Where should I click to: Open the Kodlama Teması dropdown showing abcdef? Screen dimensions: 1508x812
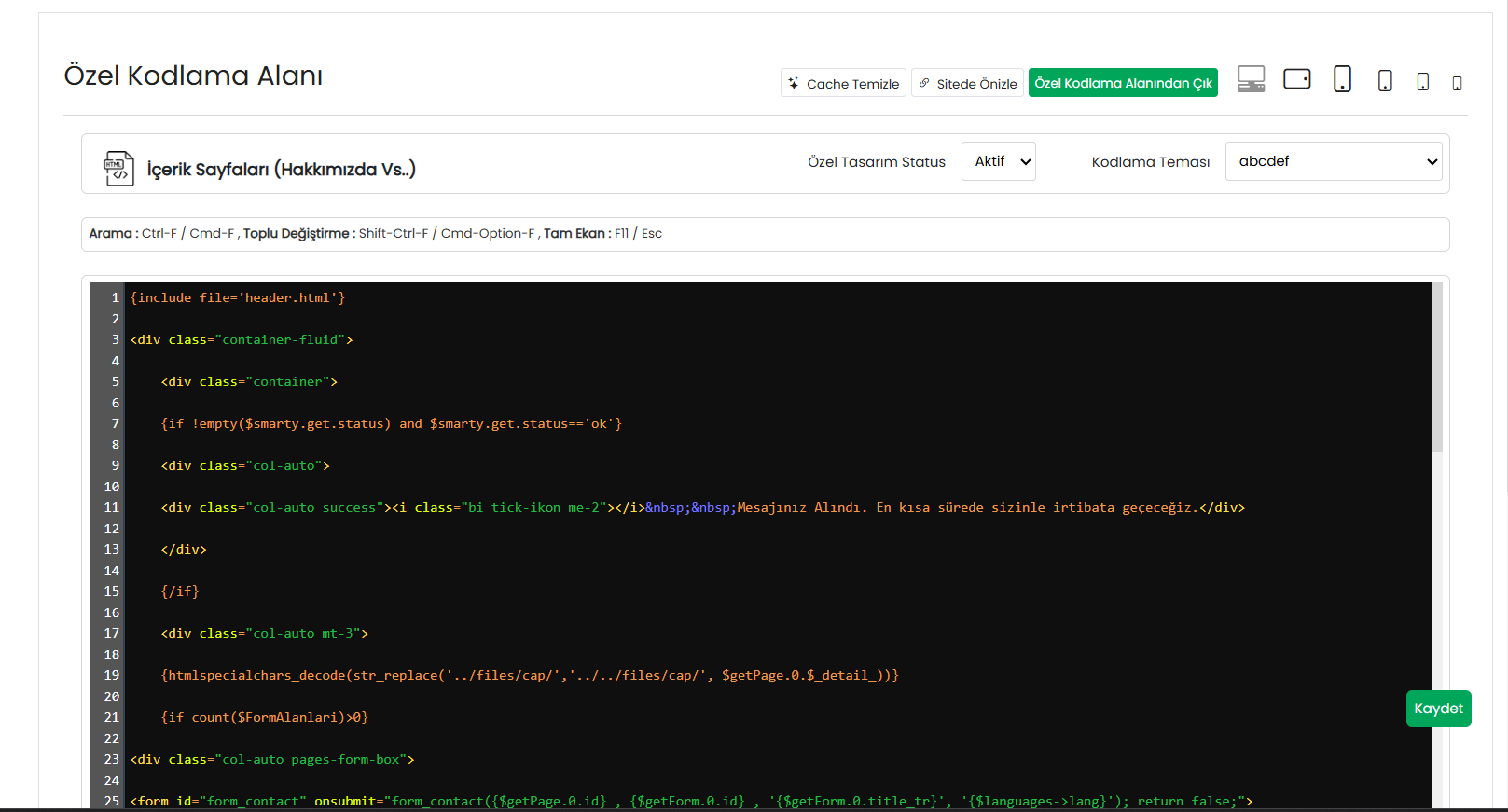(x=1334, y=161)
